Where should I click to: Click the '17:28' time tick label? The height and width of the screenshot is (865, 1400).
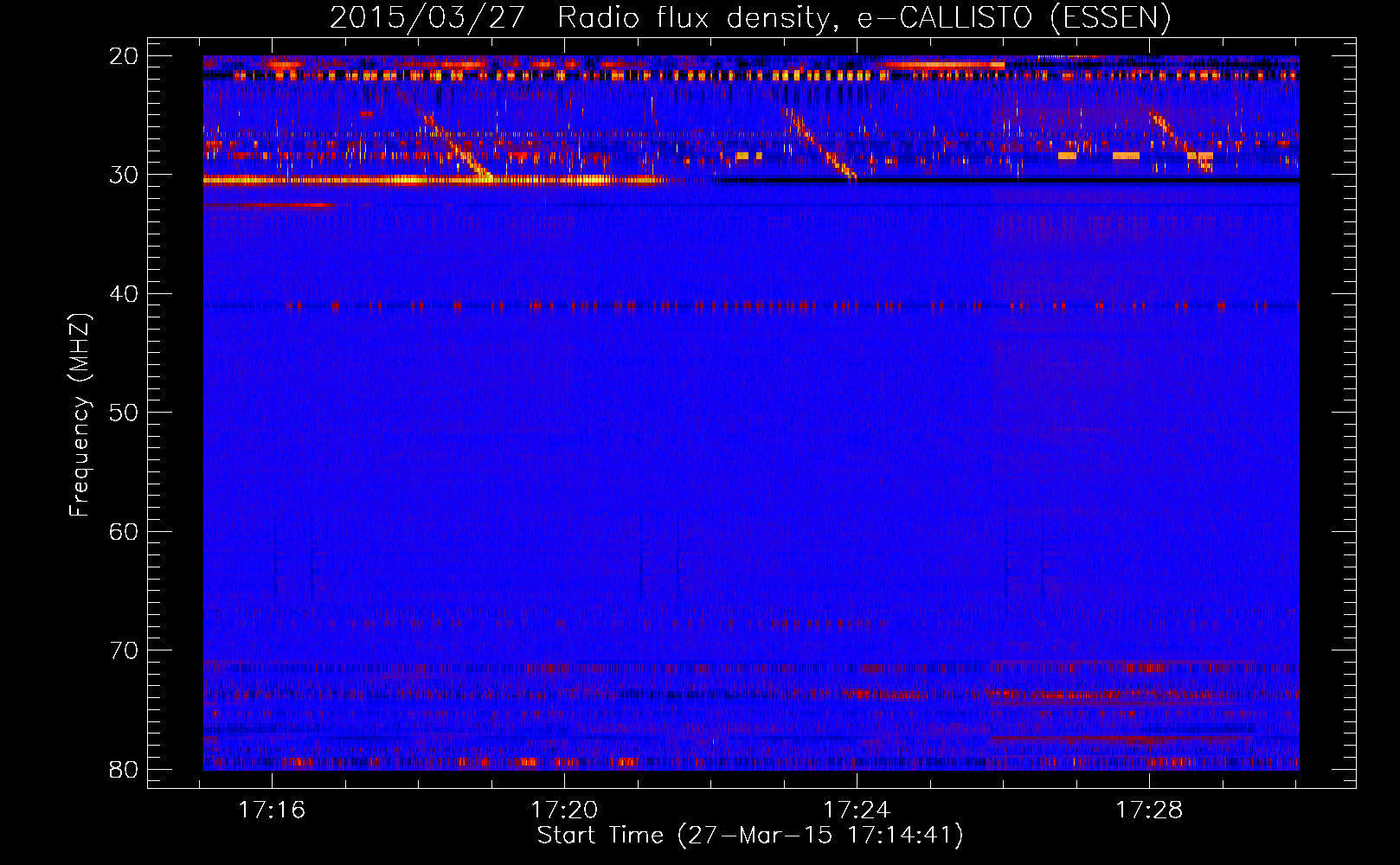pyautogui.click(x=1149, y=811)
